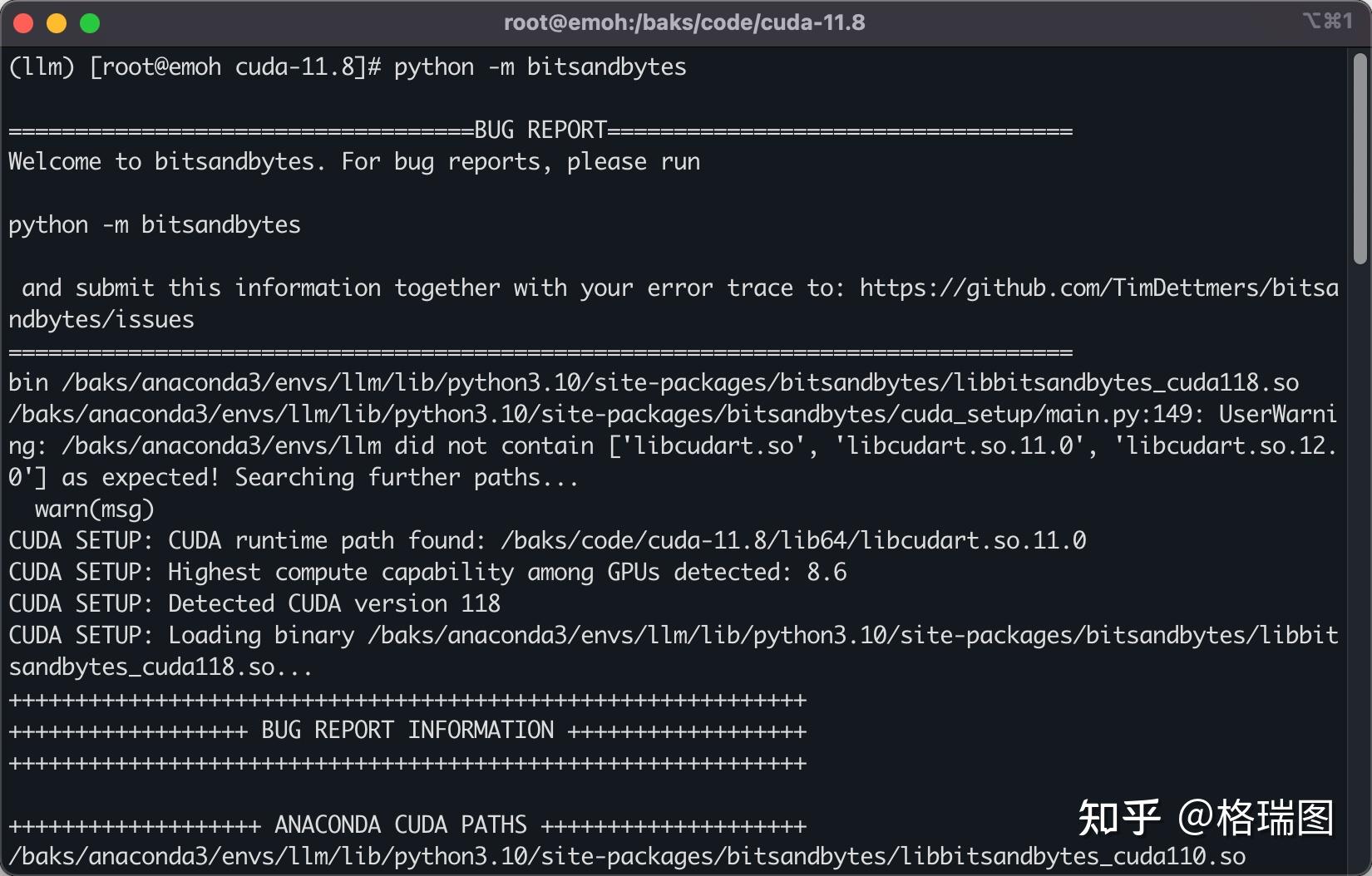This screenshot has width=1372, height=876.
Task: Open the GitHub TimDettmers URL
Action: point(1098,288)
